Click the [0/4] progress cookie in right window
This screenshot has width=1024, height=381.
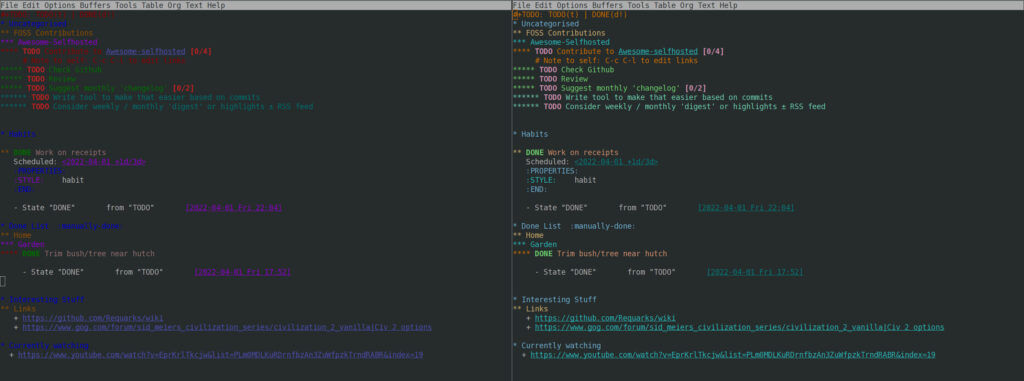pyautogui.click(x=712, y=51)
